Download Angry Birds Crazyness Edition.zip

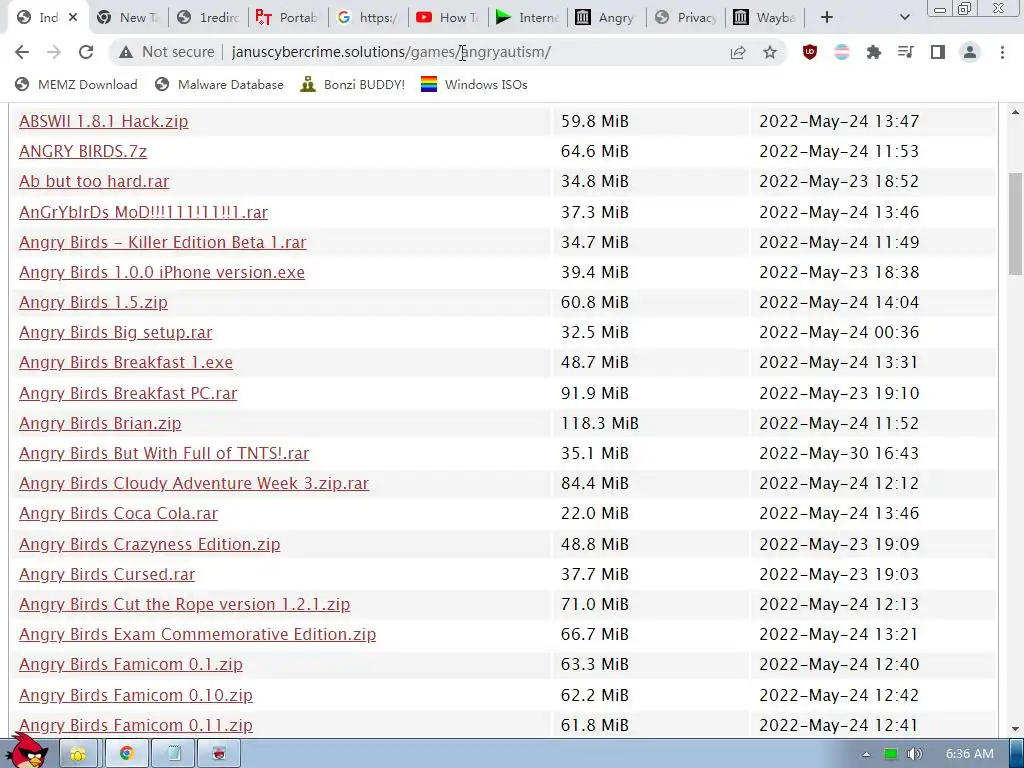(150, 544)
